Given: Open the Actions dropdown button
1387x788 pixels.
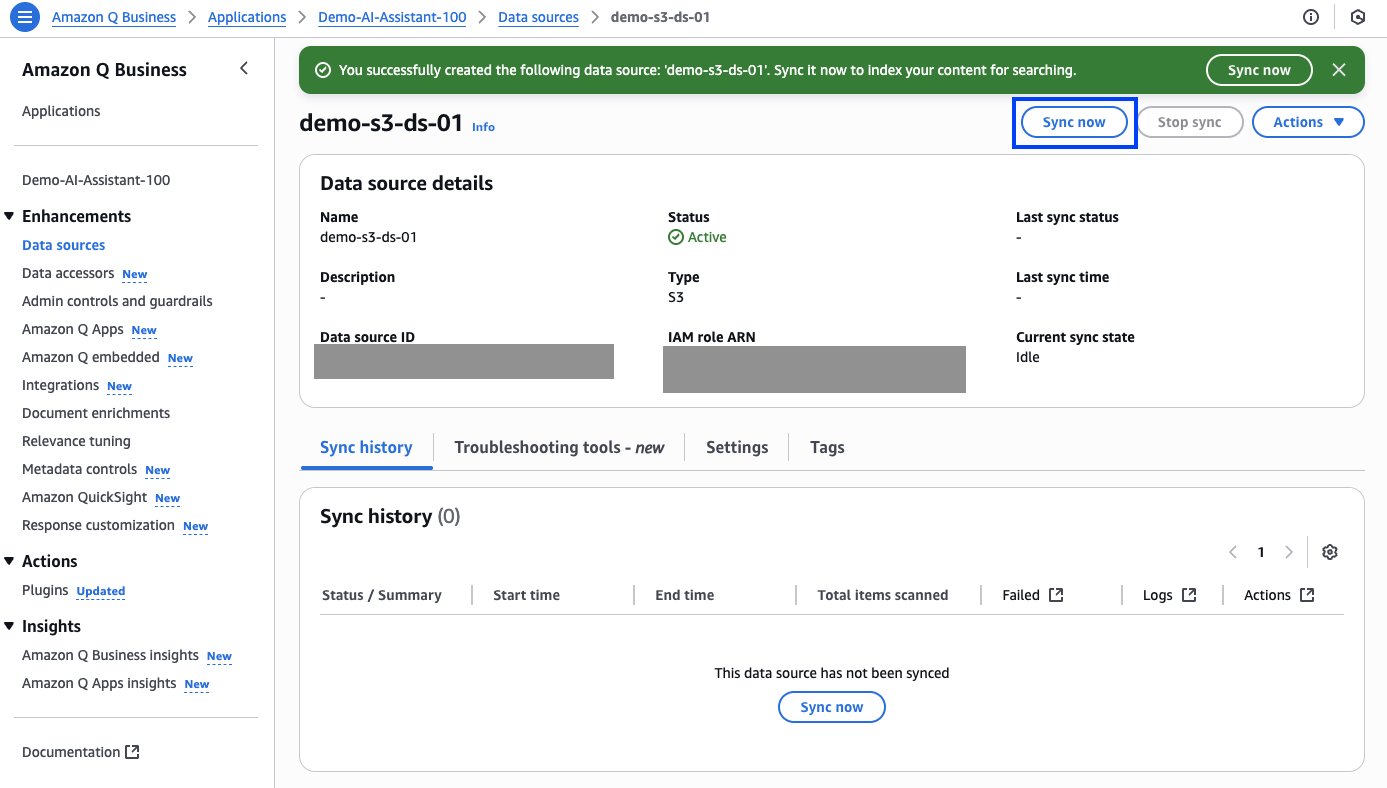Looking at the screenshot, I should click(1308, 122).
